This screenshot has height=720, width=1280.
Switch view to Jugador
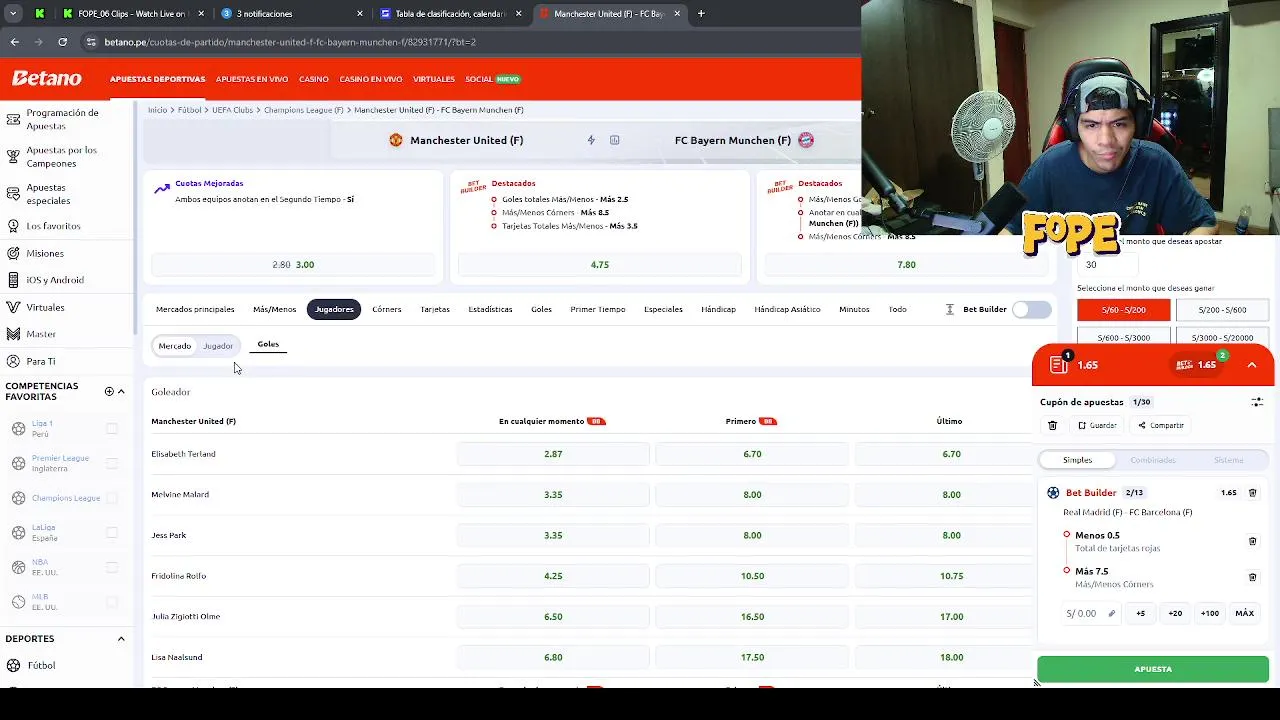(x=218, y=346)
